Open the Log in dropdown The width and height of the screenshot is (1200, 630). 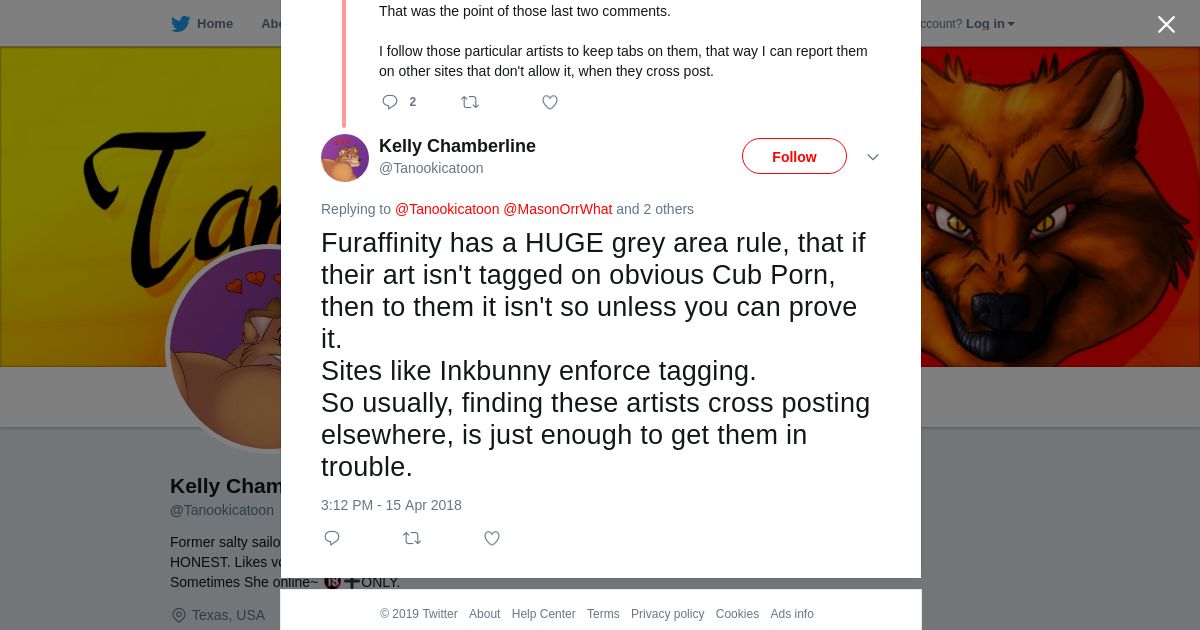coord(990,24)
